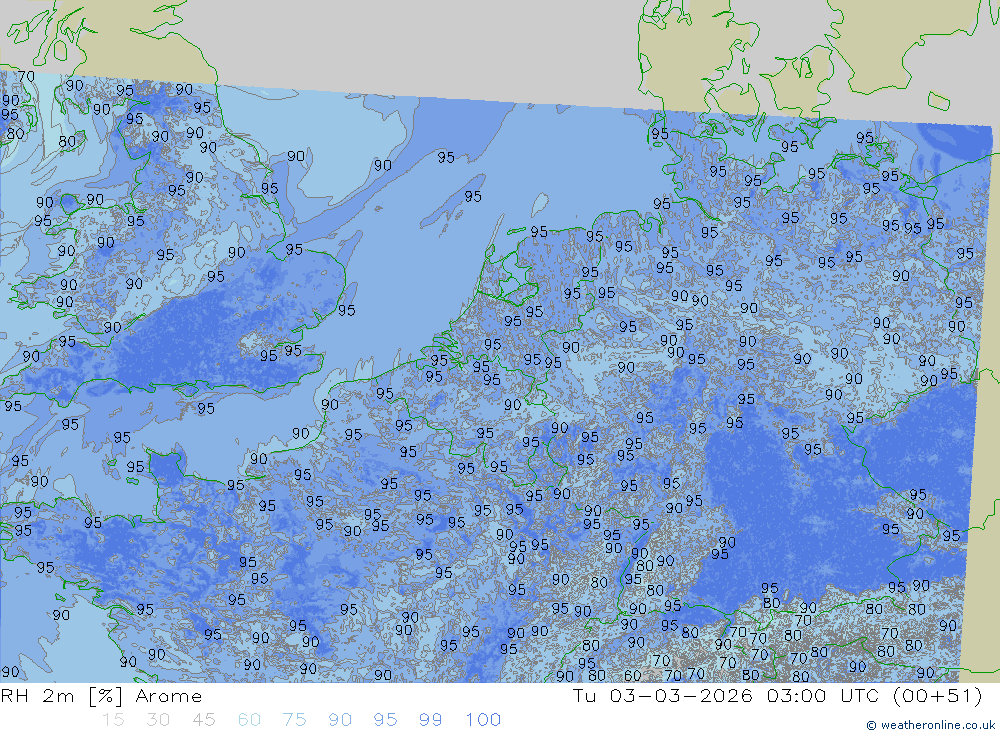Select the 75 value in the color legend
Image resolution: width=1000 pixels, height=733 pixels.
(295, 720)
